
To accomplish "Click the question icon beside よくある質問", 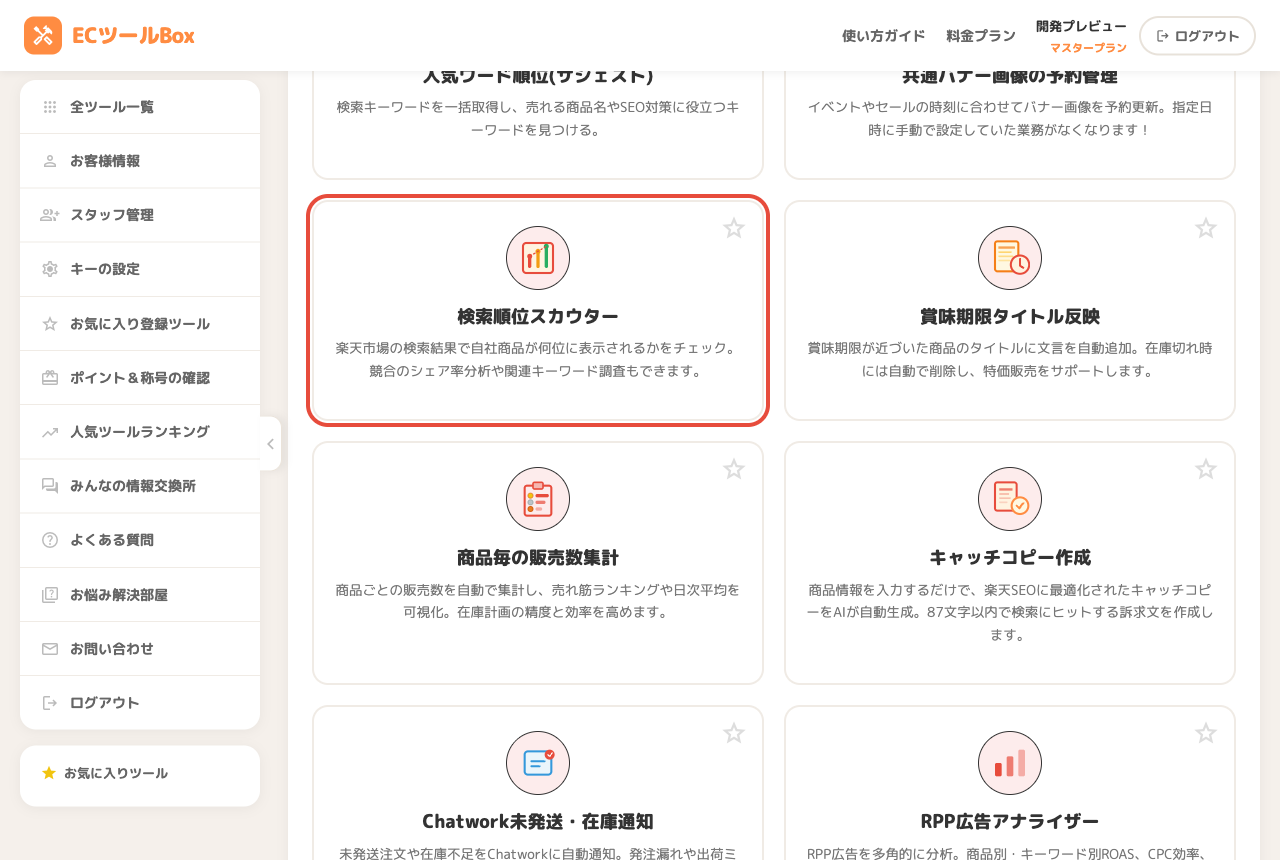I will click(x=50, y=540).
